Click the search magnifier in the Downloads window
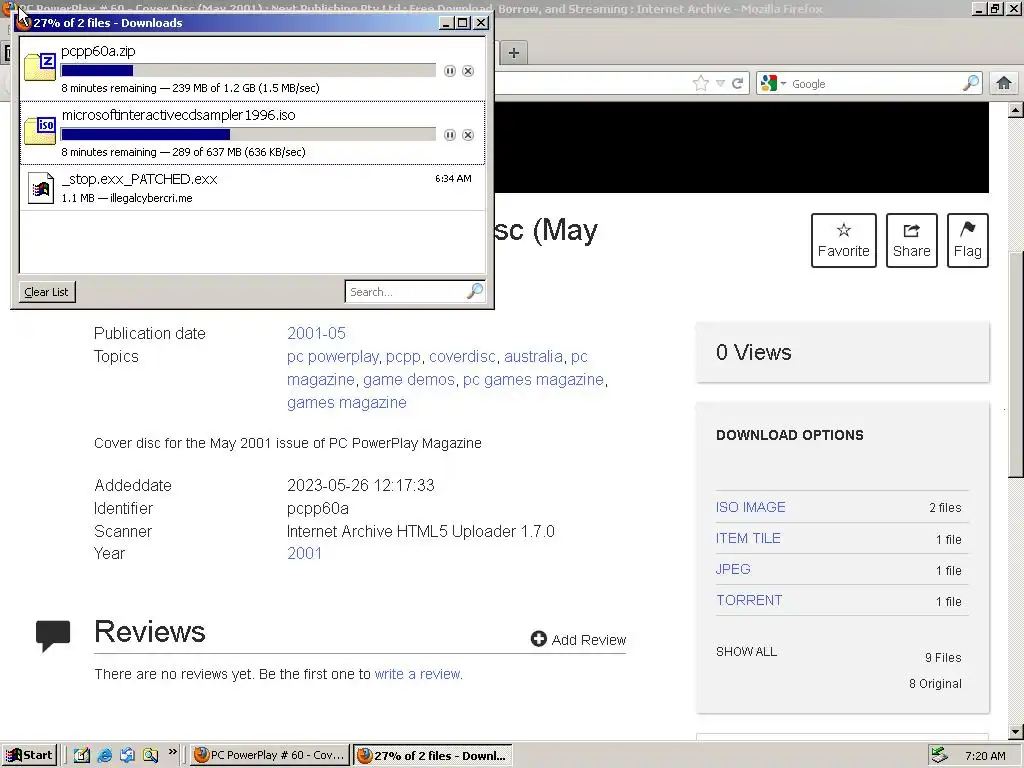Viewport: 1024px width, 768px height. coord(475,291)
